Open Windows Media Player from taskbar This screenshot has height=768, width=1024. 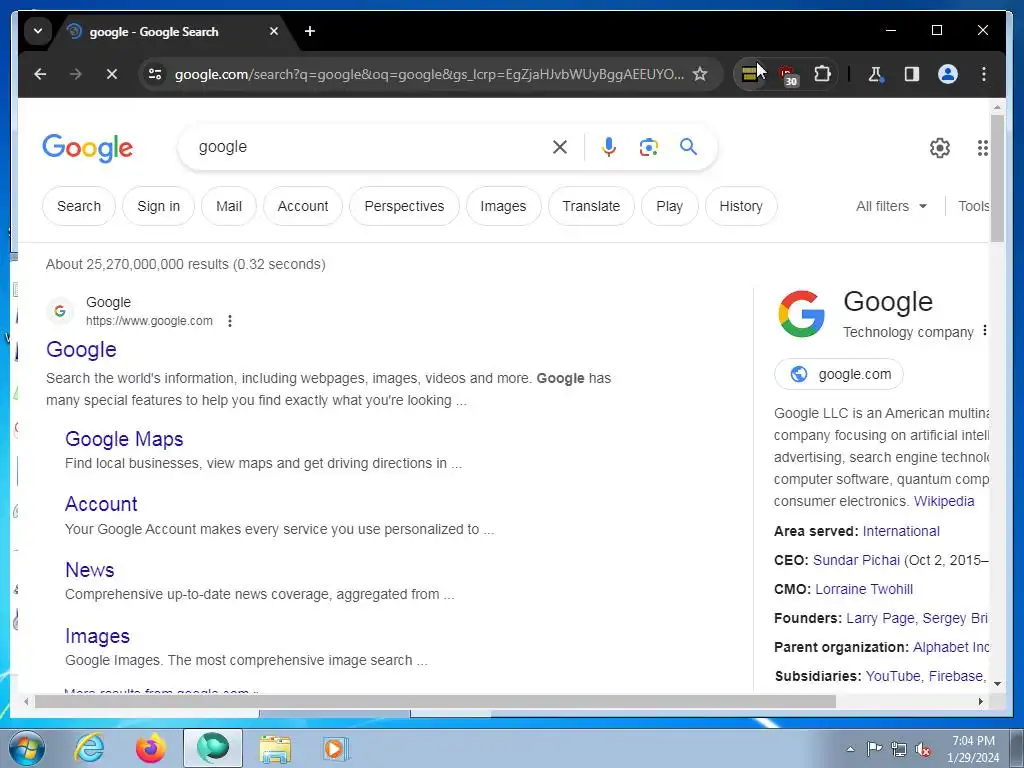pos(336,749)
